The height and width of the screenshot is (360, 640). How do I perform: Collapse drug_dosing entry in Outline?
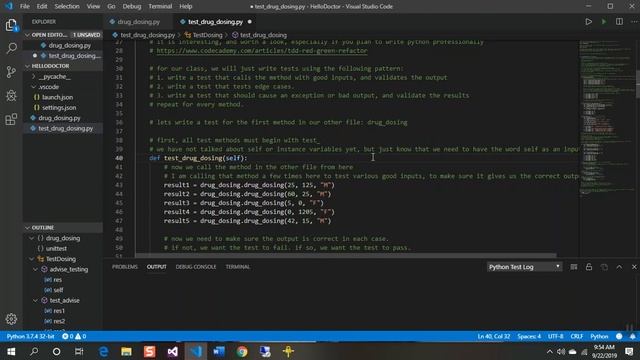click(x=31, y=238)
